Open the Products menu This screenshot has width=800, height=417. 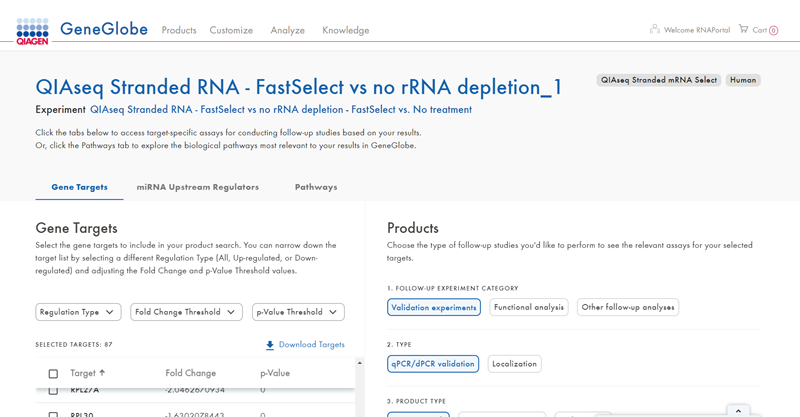click(x=179, y=30)
